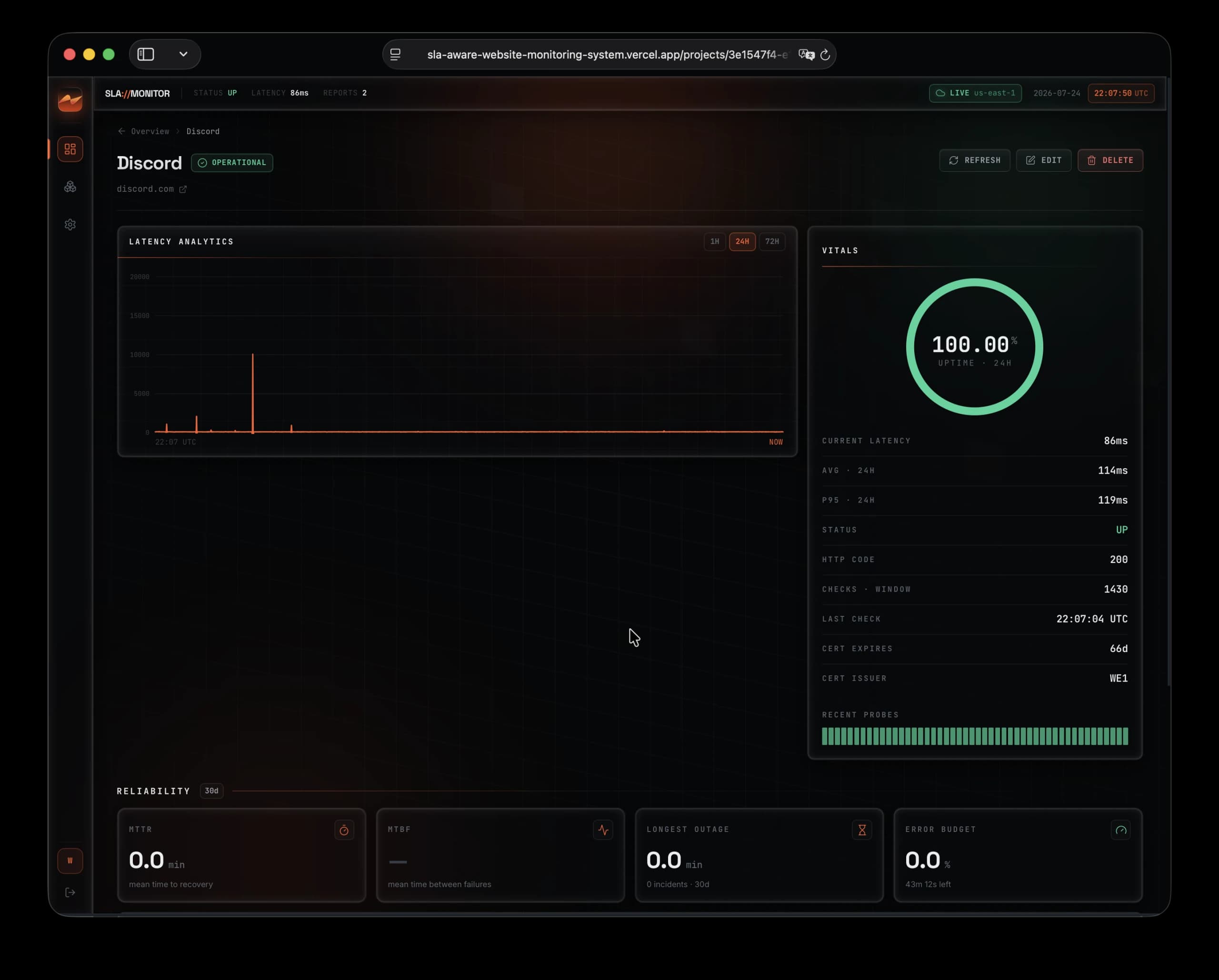1219x980 pixels.
Task: Toggle the browser sidebar panel icon
Action: pyautogui.click(x=146, y=54)
